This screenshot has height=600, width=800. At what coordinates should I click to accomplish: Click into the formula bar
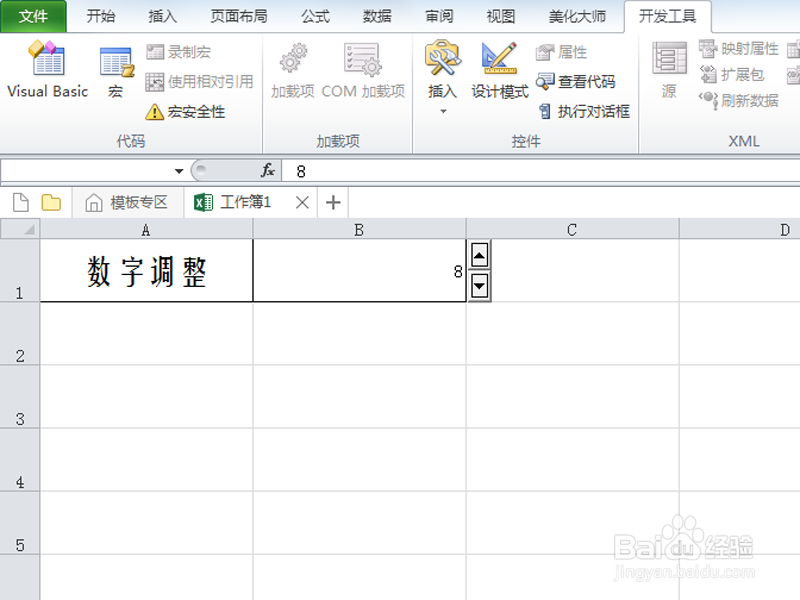pos(541,171)
